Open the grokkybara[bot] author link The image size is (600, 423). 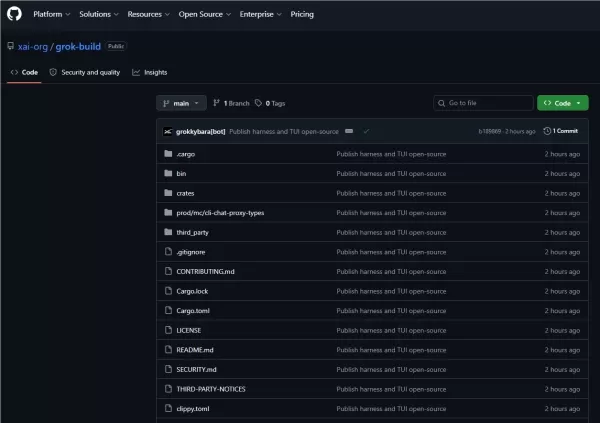coord(201,132)
